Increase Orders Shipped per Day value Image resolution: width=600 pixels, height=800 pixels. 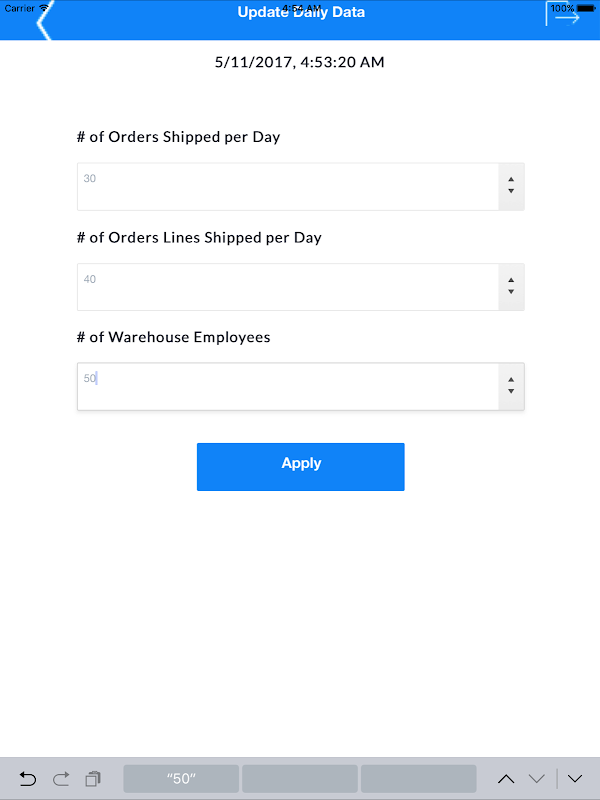[511, 180]
